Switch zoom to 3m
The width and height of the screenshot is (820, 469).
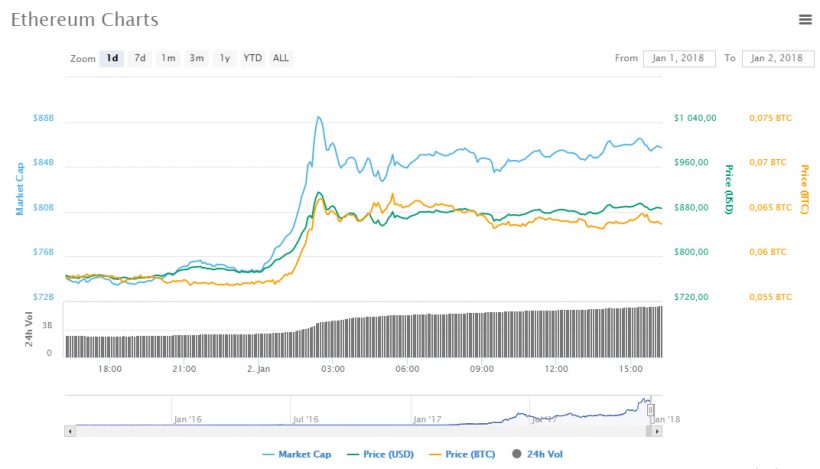click(197, 58)
